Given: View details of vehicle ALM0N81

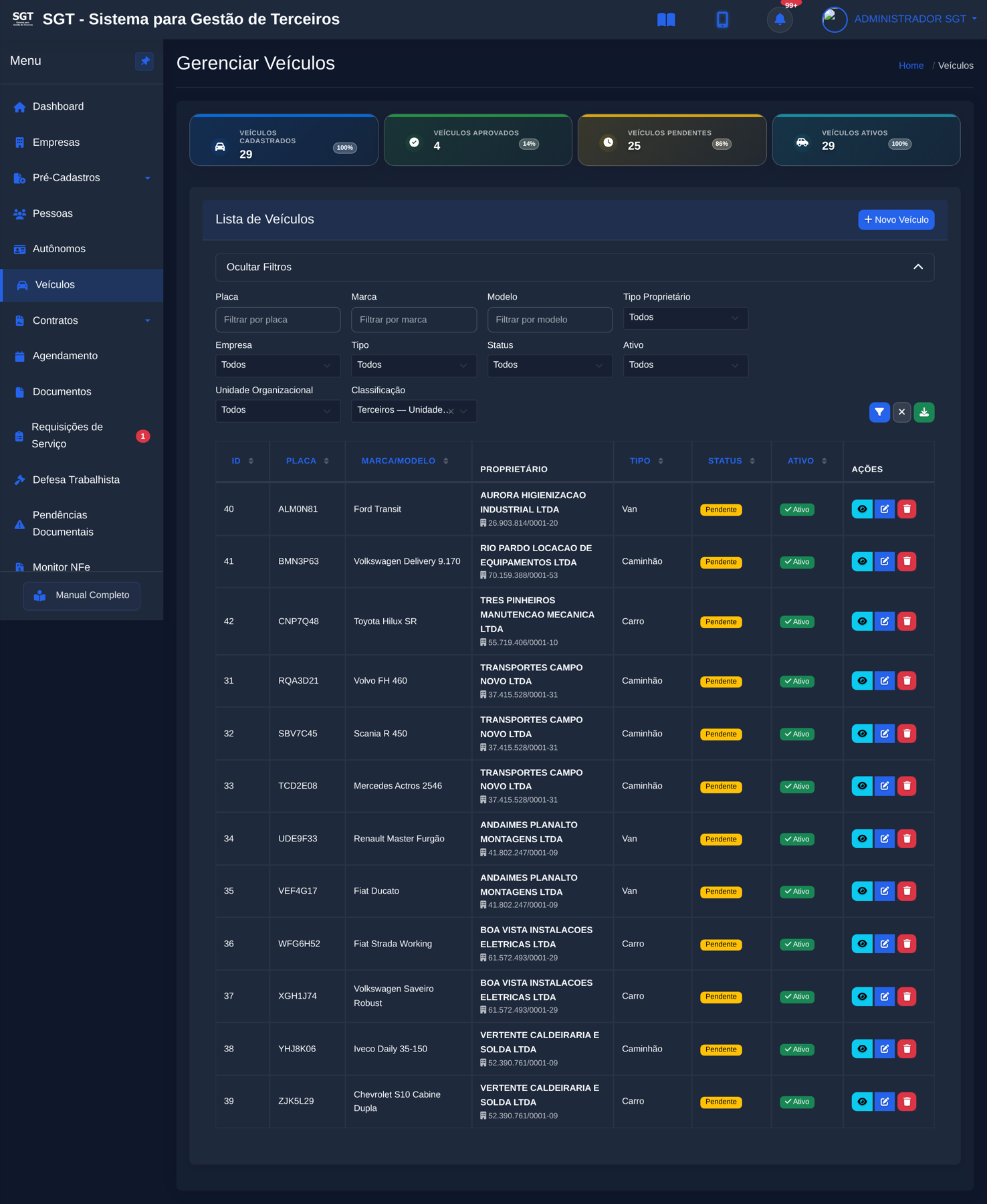Looking at the screenshot, I should [862, 509].
